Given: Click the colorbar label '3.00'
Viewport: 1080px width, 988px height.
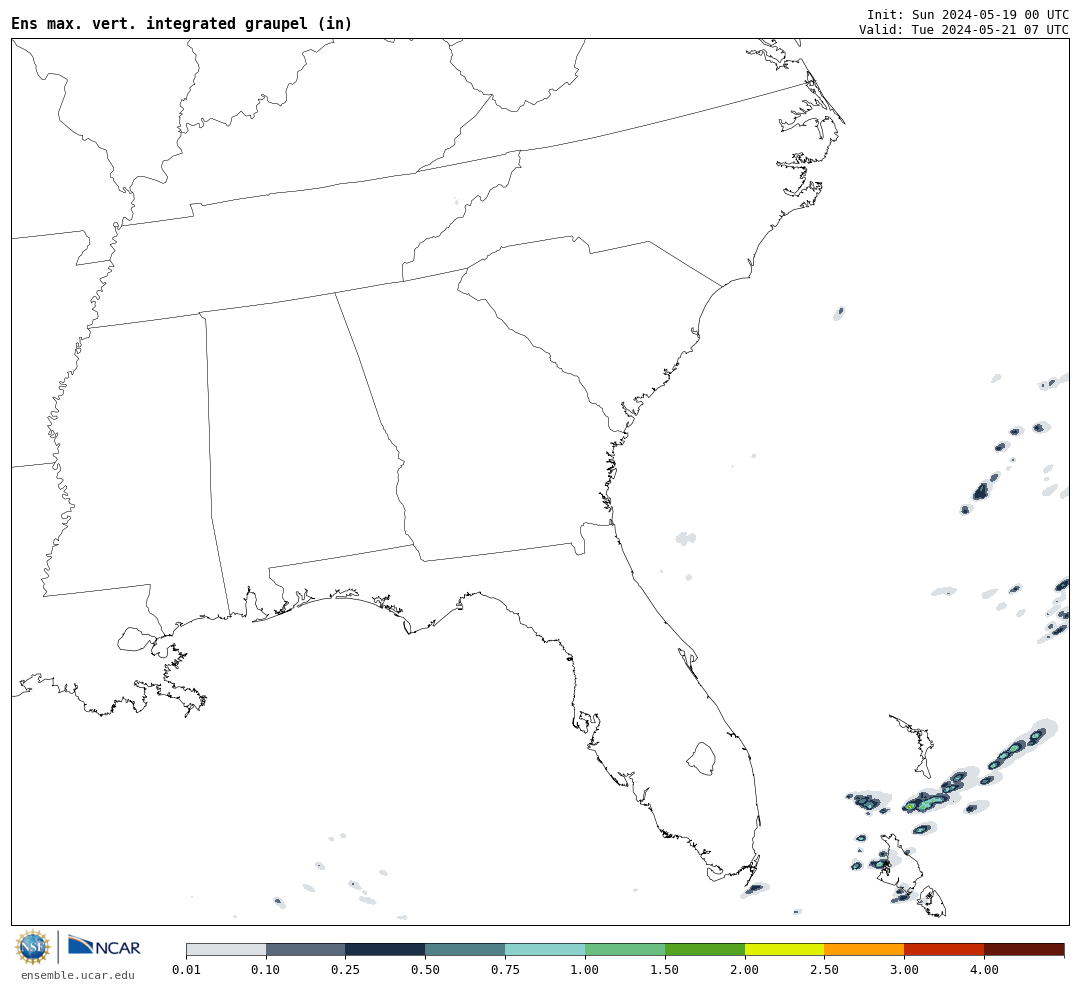Looking at the screenshot, I should click(904, 969).
